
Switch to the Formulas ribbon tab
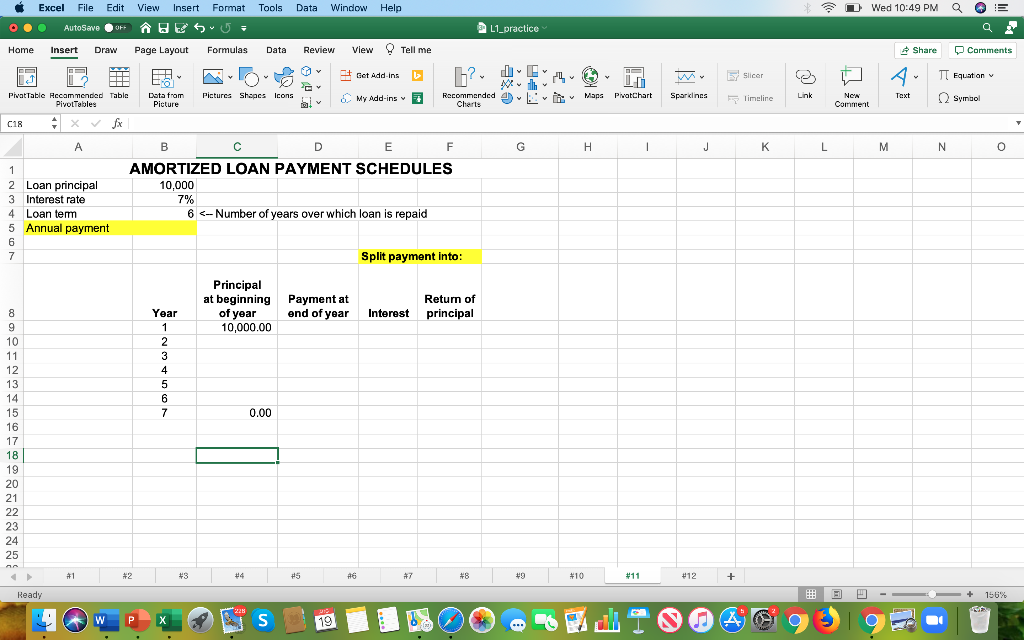(x=227, y=50)
